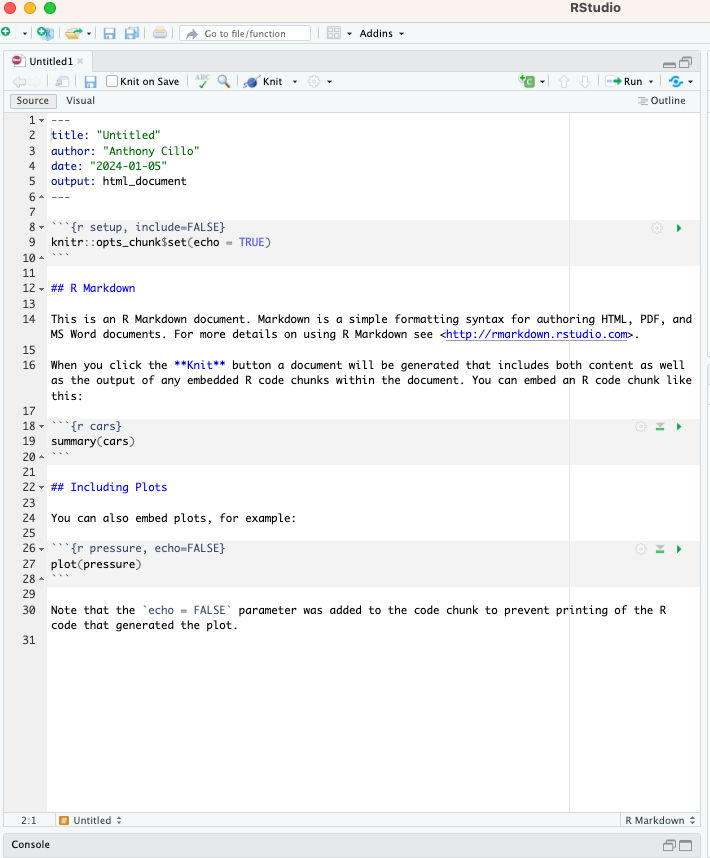
Task: Minimize the Console pane icon
Action: (x=668, y=845)
